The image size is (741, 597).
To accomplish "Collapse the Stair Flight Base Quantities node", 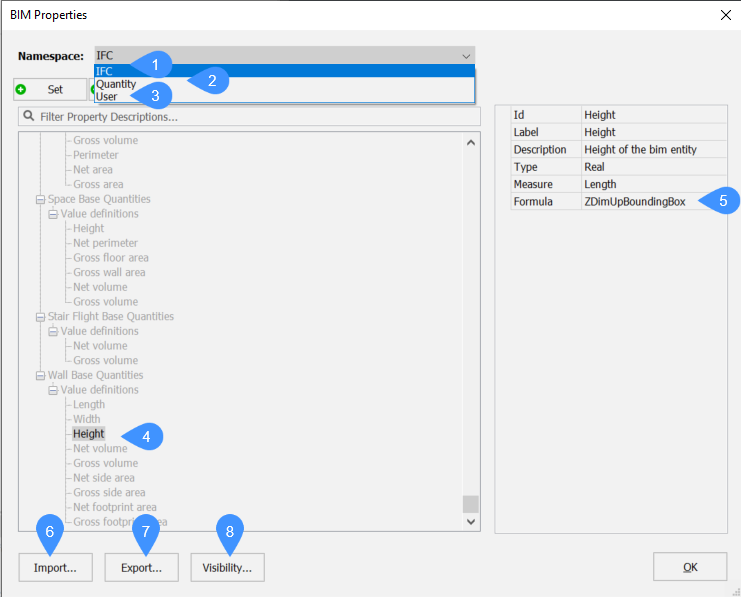I will coord(41,317).
